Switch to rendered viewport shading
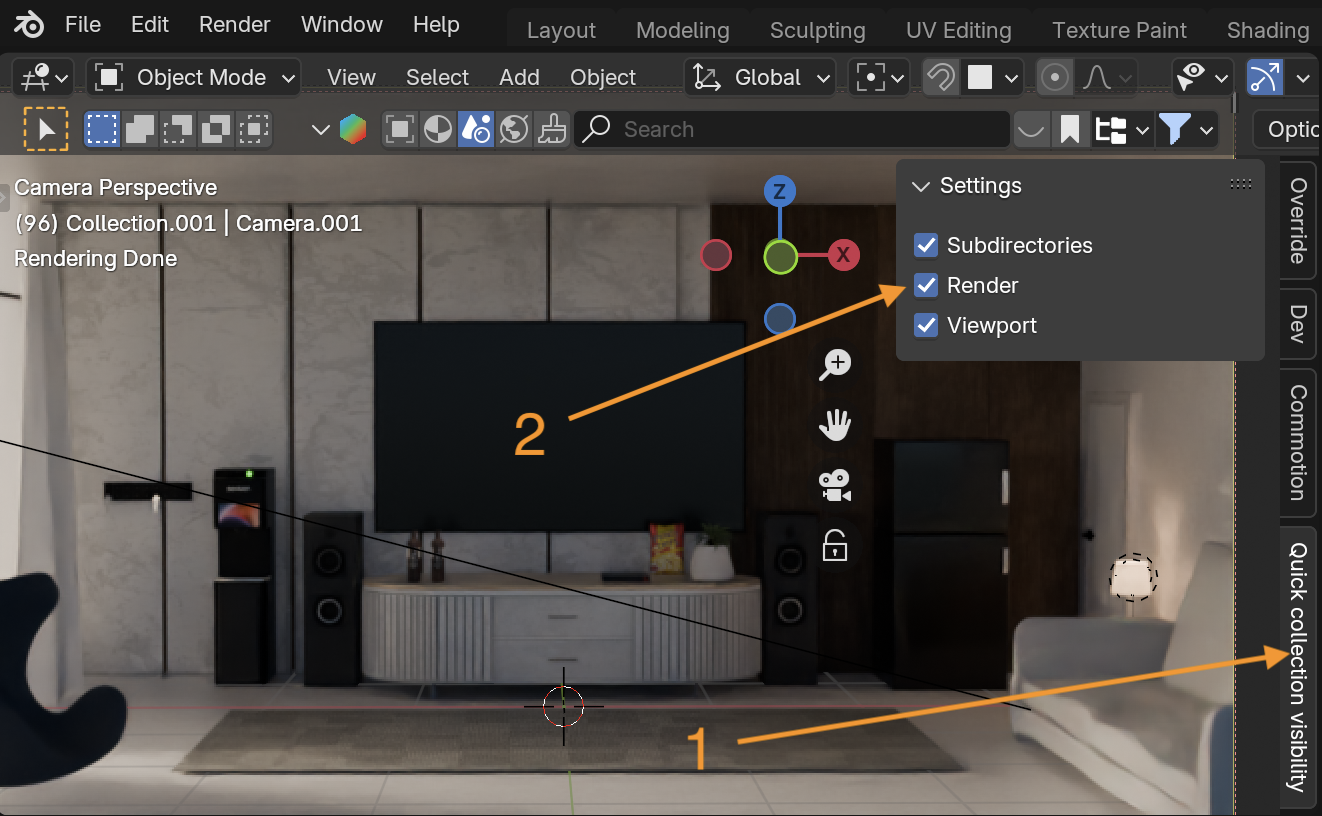The width and height of the screenshot is (1322, 816). pos(513,129)
